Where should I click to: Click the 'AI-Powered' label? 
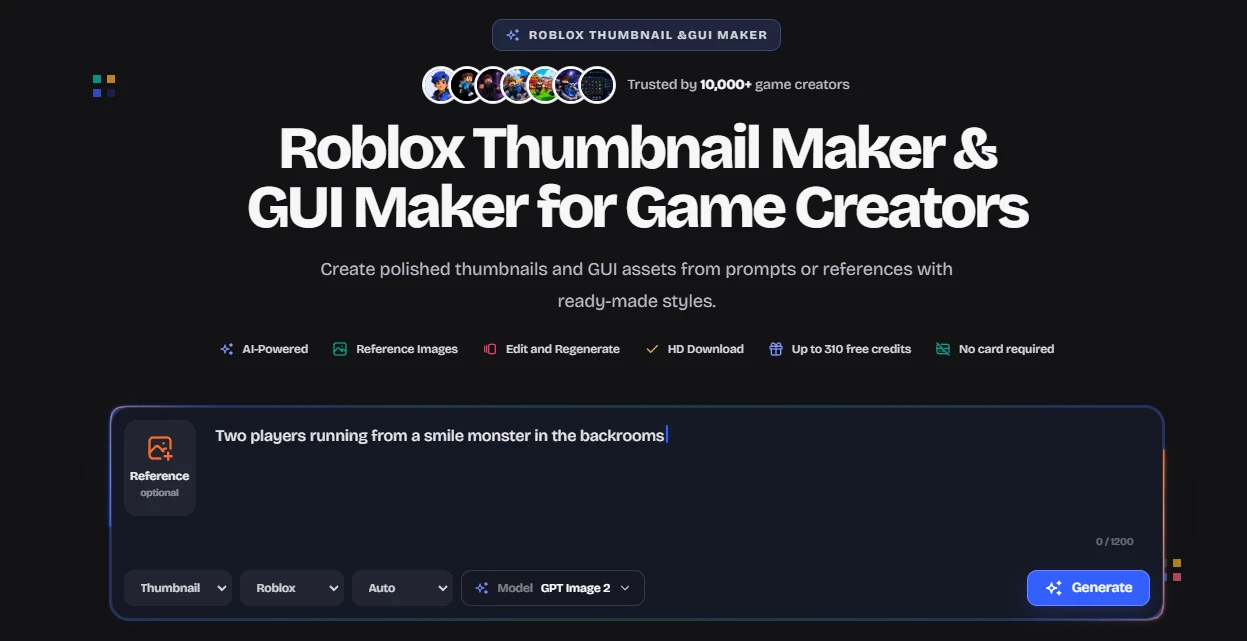[x=275, y=349]
